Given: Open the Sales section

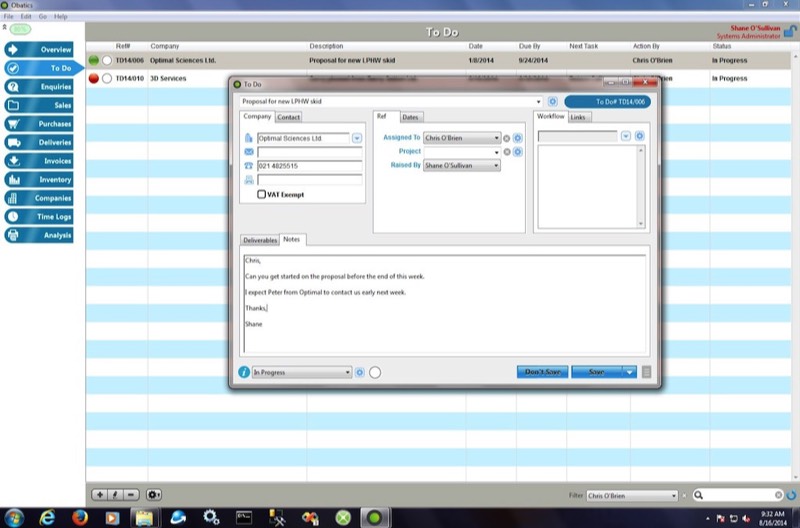Looking at the screenshot, I should [39, 105].
